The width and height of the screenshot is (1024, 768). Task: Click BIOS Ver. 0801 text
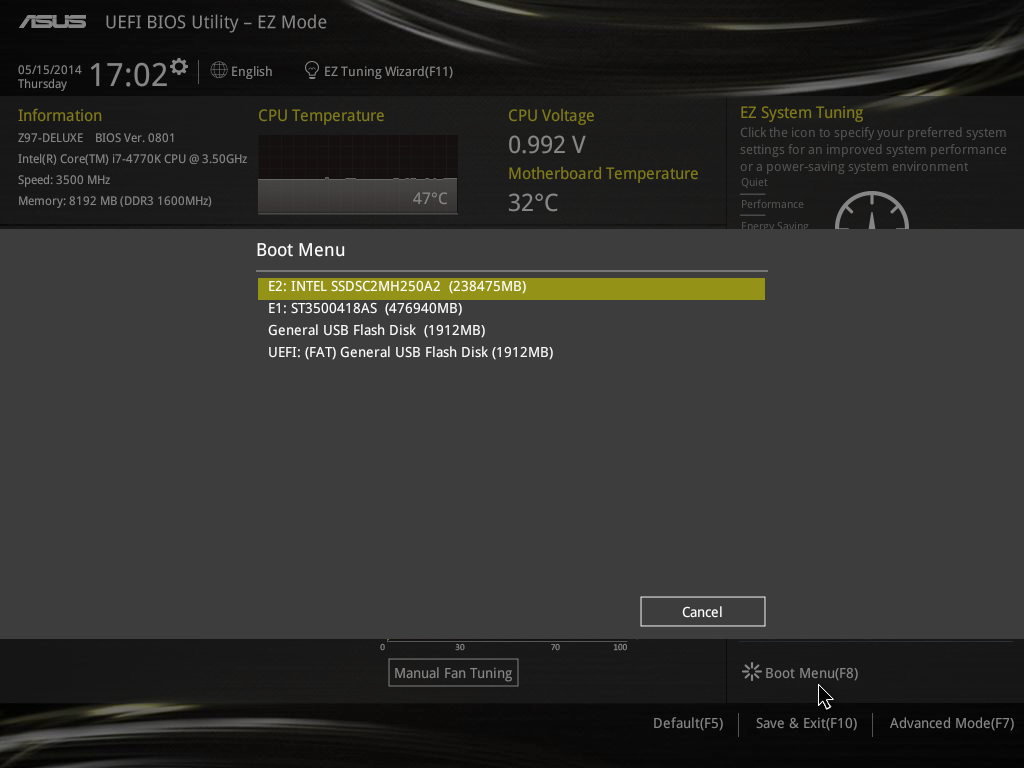pyautogui.click(x=135, y=138)
